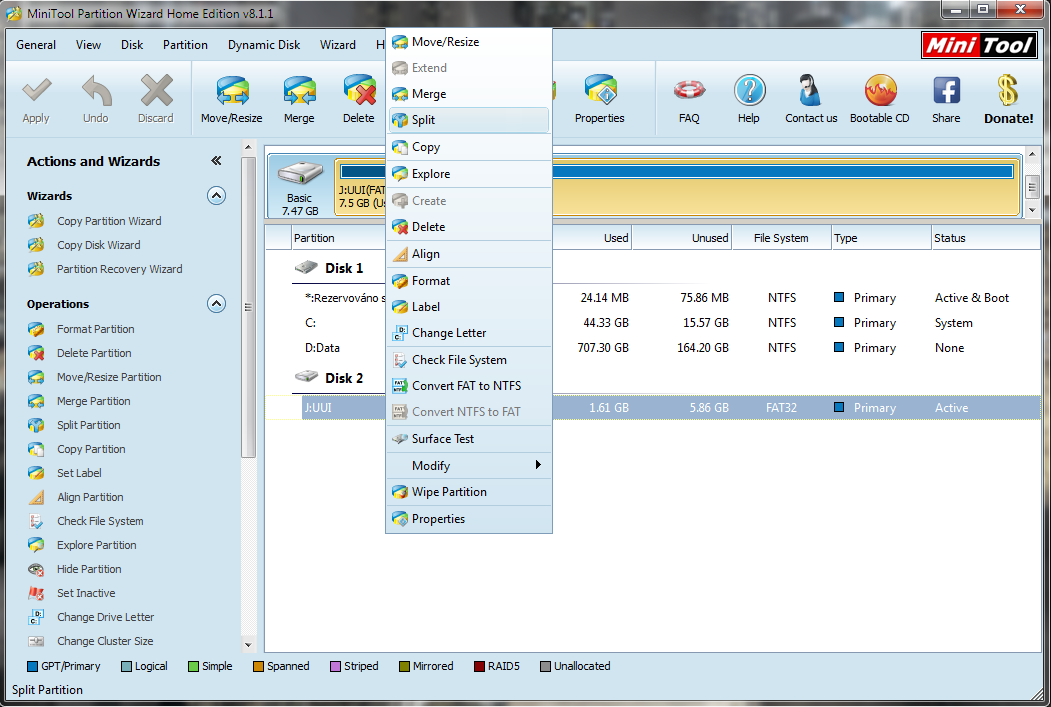This screenshot has width=1051, height=707.
Task: Choose Wipe Partition in the context menu
Action: click(469, 492)
